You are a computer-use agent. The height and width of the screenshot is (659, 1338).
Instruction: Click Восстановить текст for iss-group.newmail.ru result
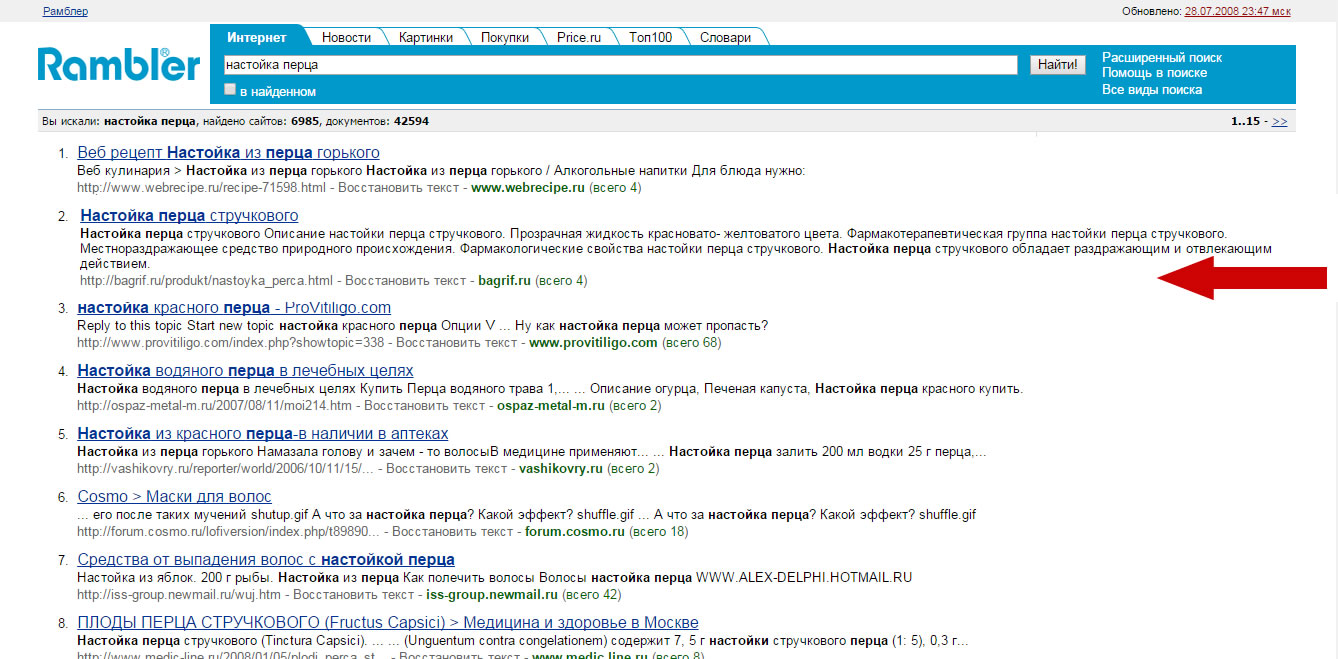[354, 594]
